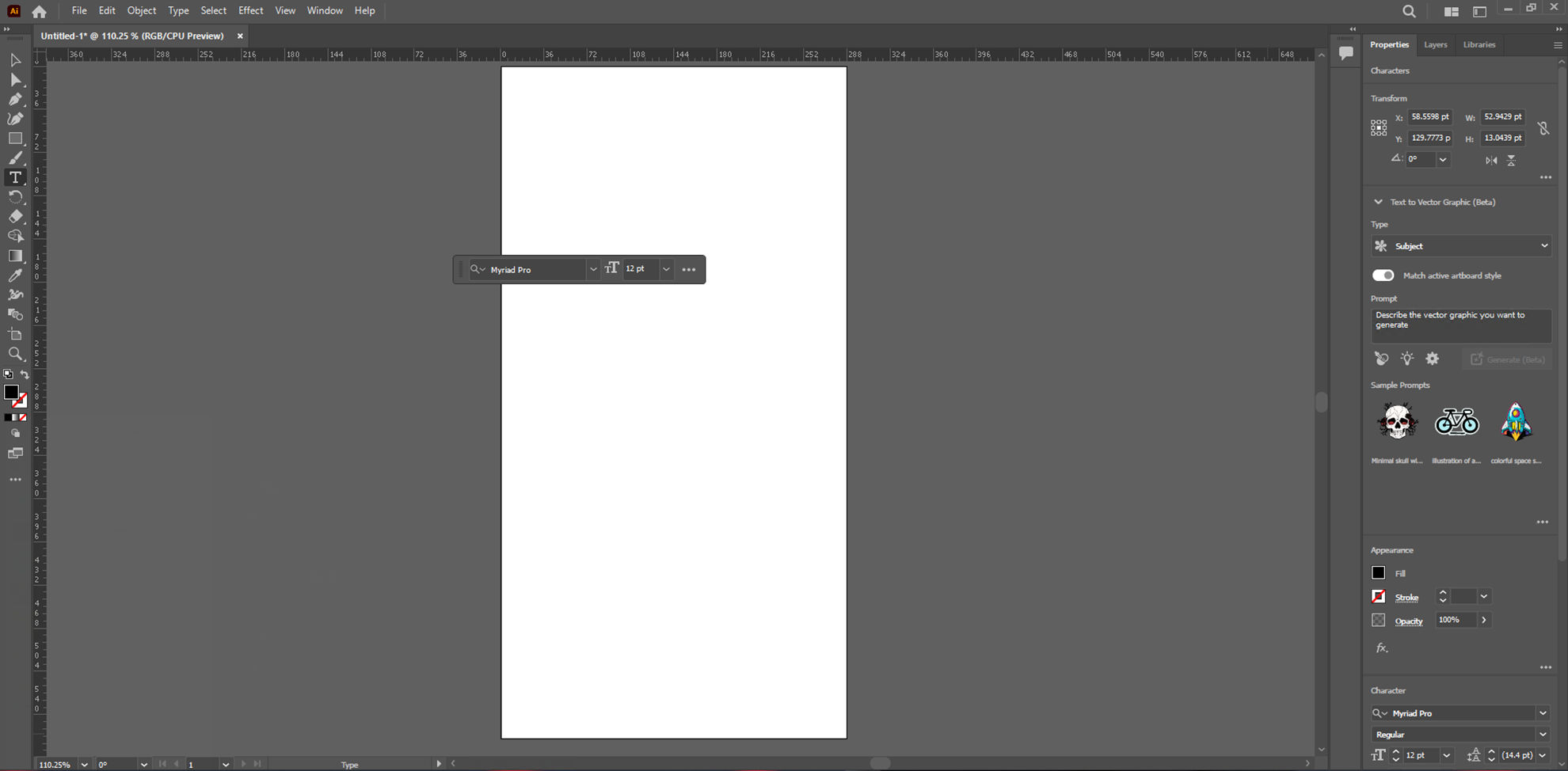Click the Prompt description text field
Screen dimensions: 1568x771
click(1461, 325)
